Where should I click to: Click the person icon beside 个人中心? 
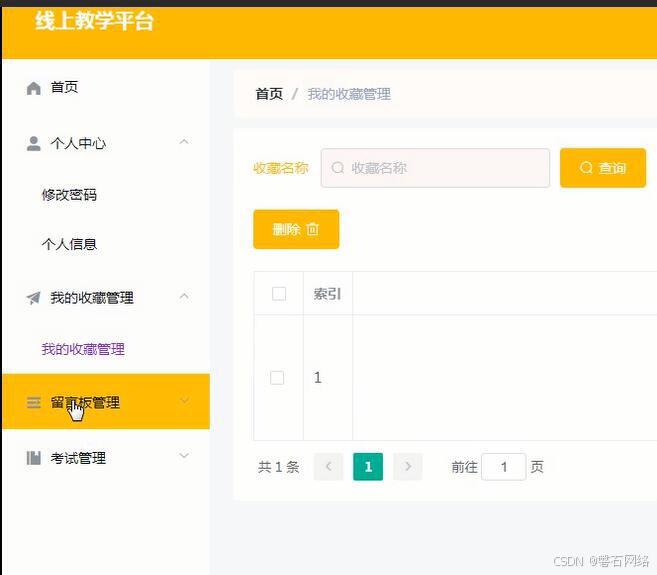coord(34,143)
